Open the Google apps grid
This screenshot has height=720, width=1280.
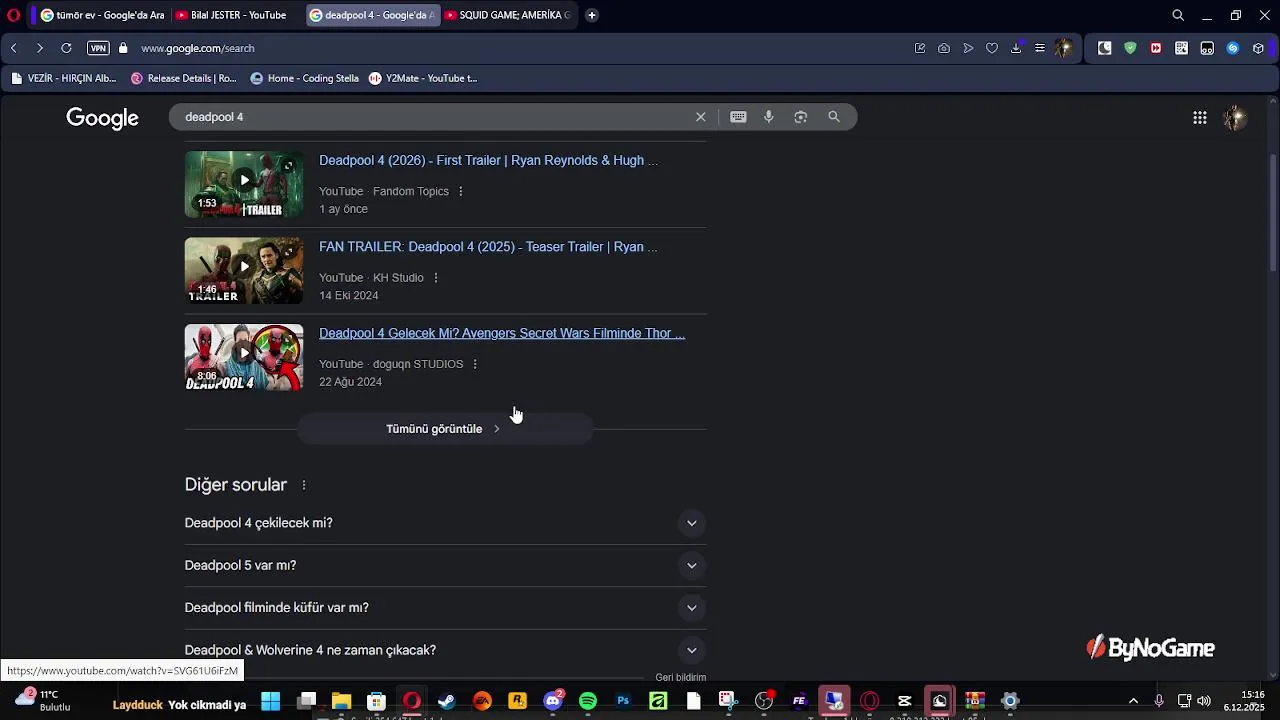pyautogui.click(x=1200, y=118)
